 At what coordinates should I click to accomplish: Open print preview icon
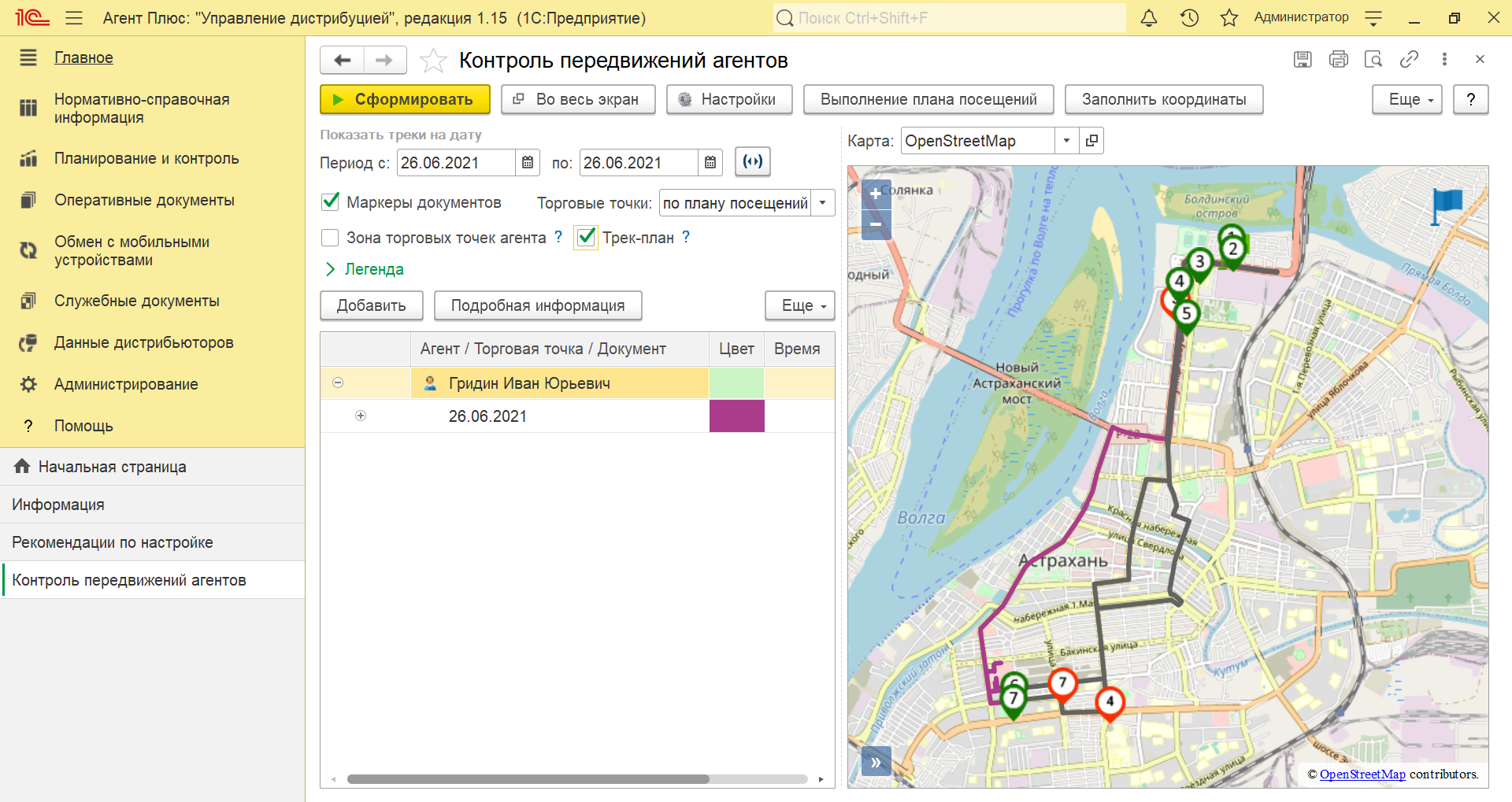click(x=1373, y=59)
